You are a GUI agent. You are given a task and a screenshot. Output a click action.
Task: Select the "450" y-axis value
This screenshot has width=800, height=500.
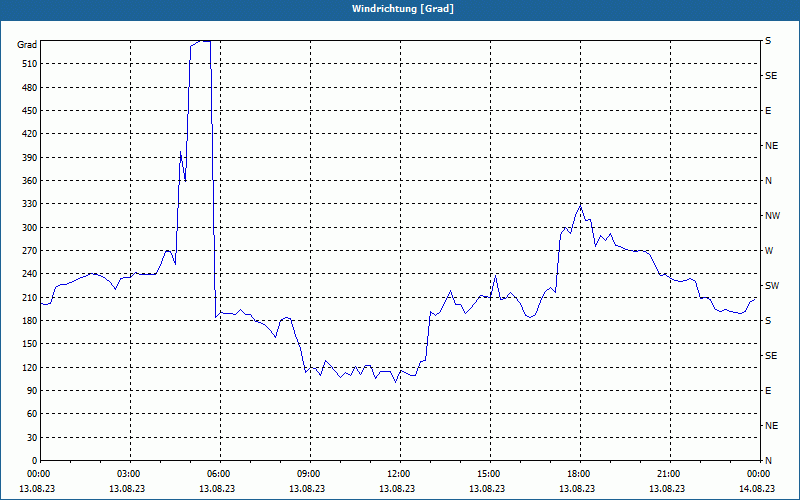(x=29, y=111)
